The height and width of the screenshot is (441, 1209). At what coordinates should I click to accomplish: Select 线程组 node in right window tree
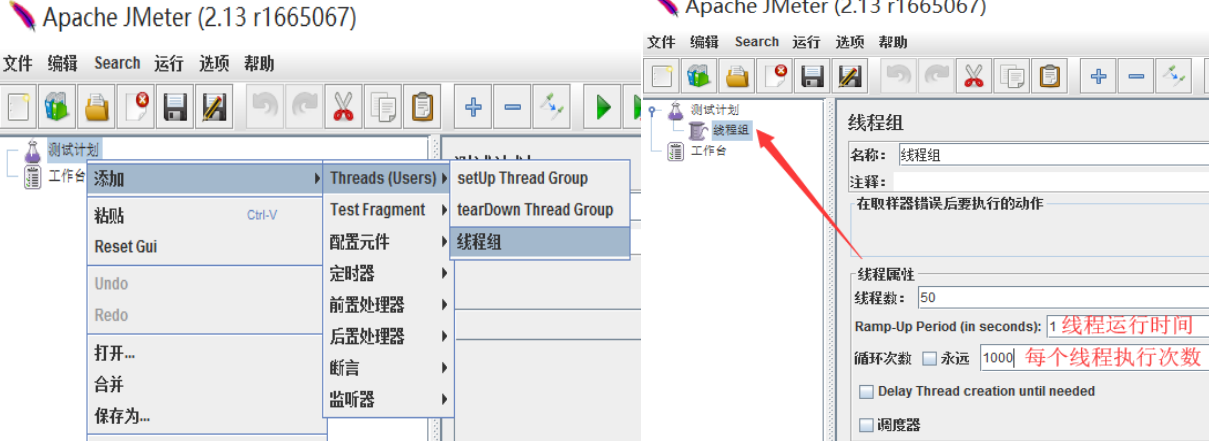point(731,130)
